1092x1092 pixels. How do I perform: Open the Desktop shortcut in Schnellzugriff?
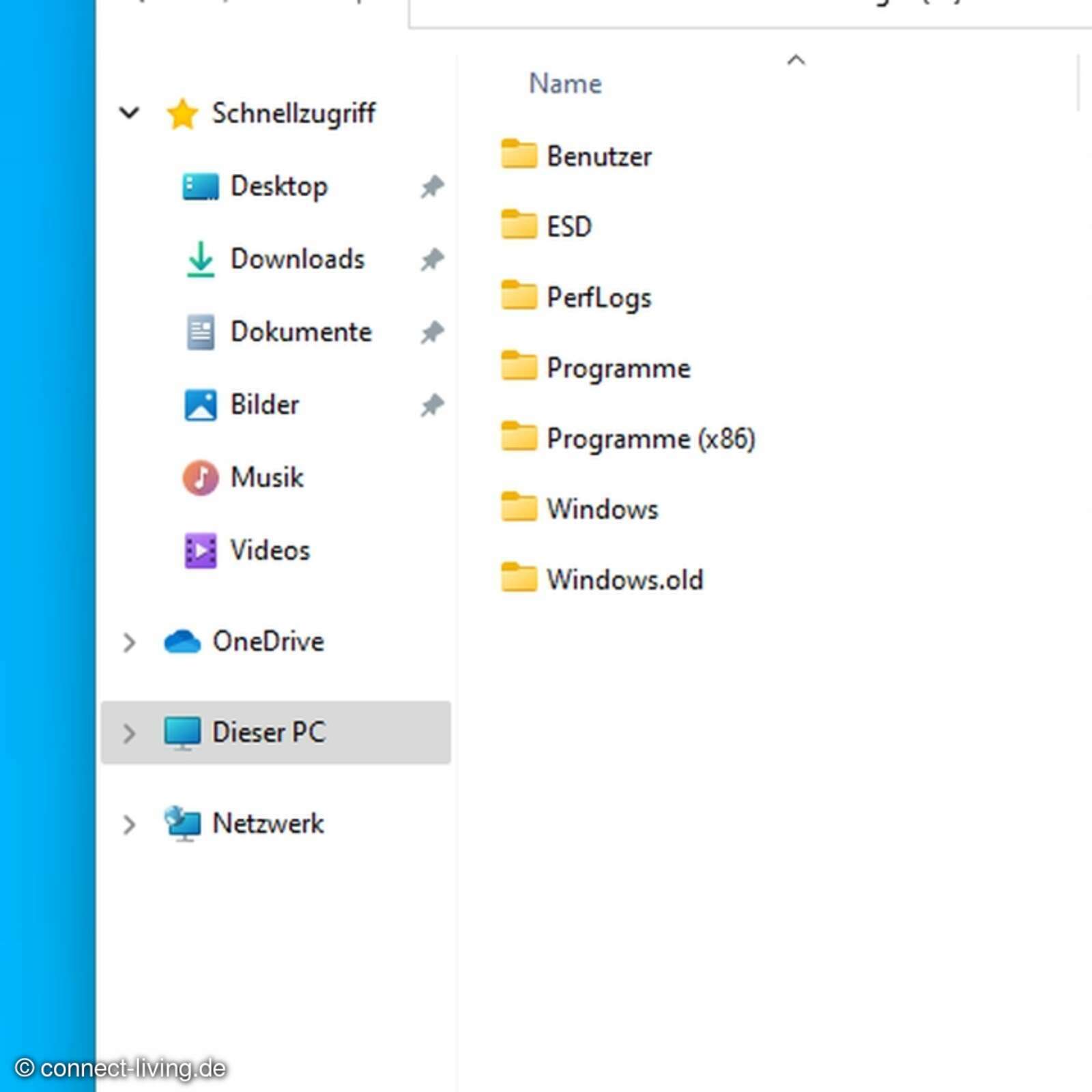(x=279, y=186)
